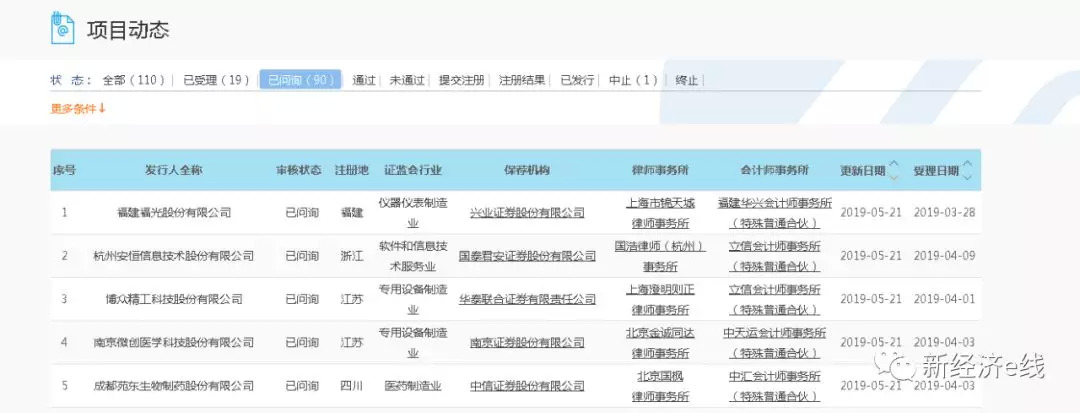The height and width of the screenshot is (413, 1080).
Task: Click the 会计师事务所 column header
Action: coord(774,171)
